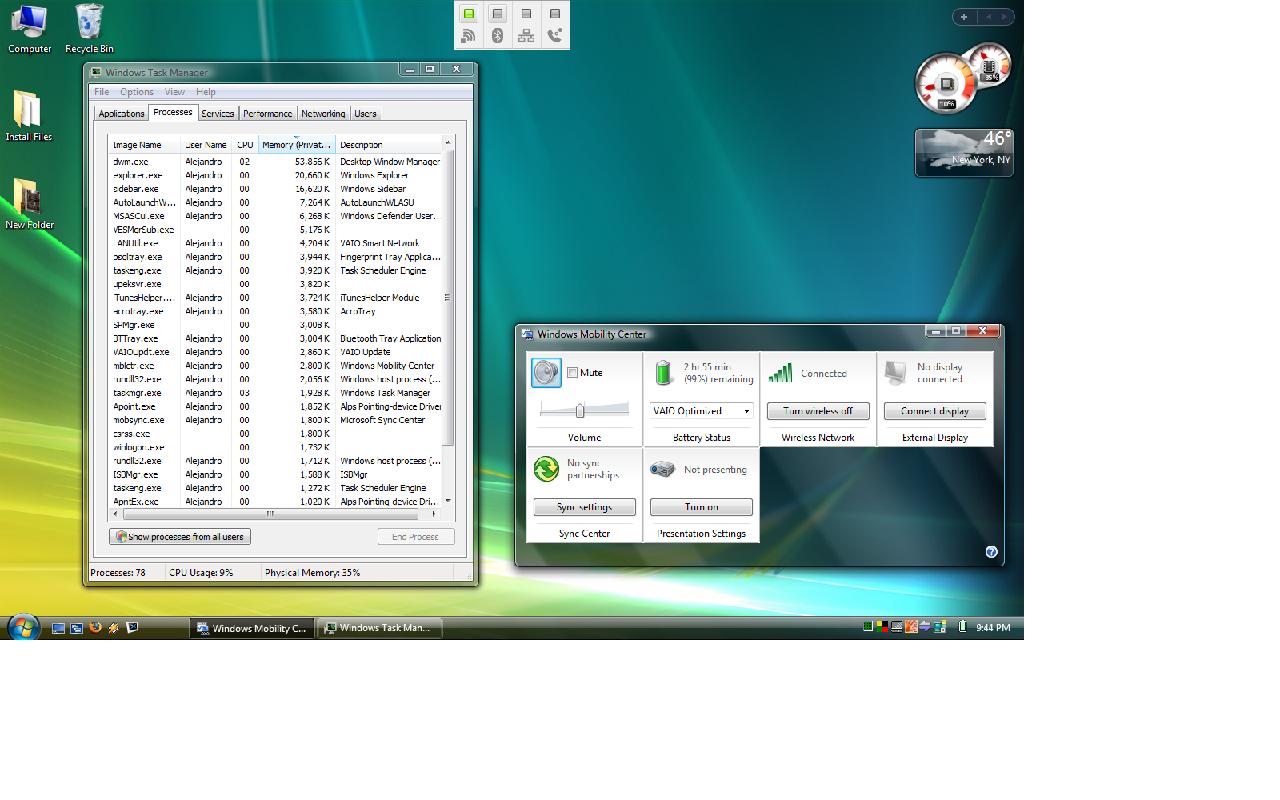Toggle the wired network switch indicator
This screenshot has height=800, width=1280.
coord(526,14)
